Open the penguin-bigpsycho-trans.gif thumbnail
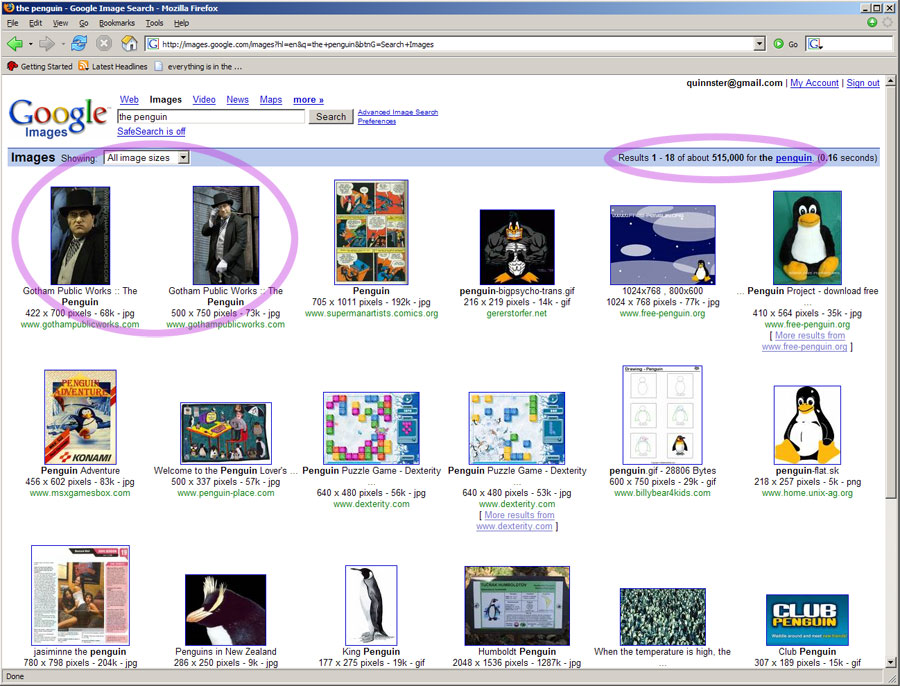Viewport: 900px width, 686px height. (x=517, y=247)
